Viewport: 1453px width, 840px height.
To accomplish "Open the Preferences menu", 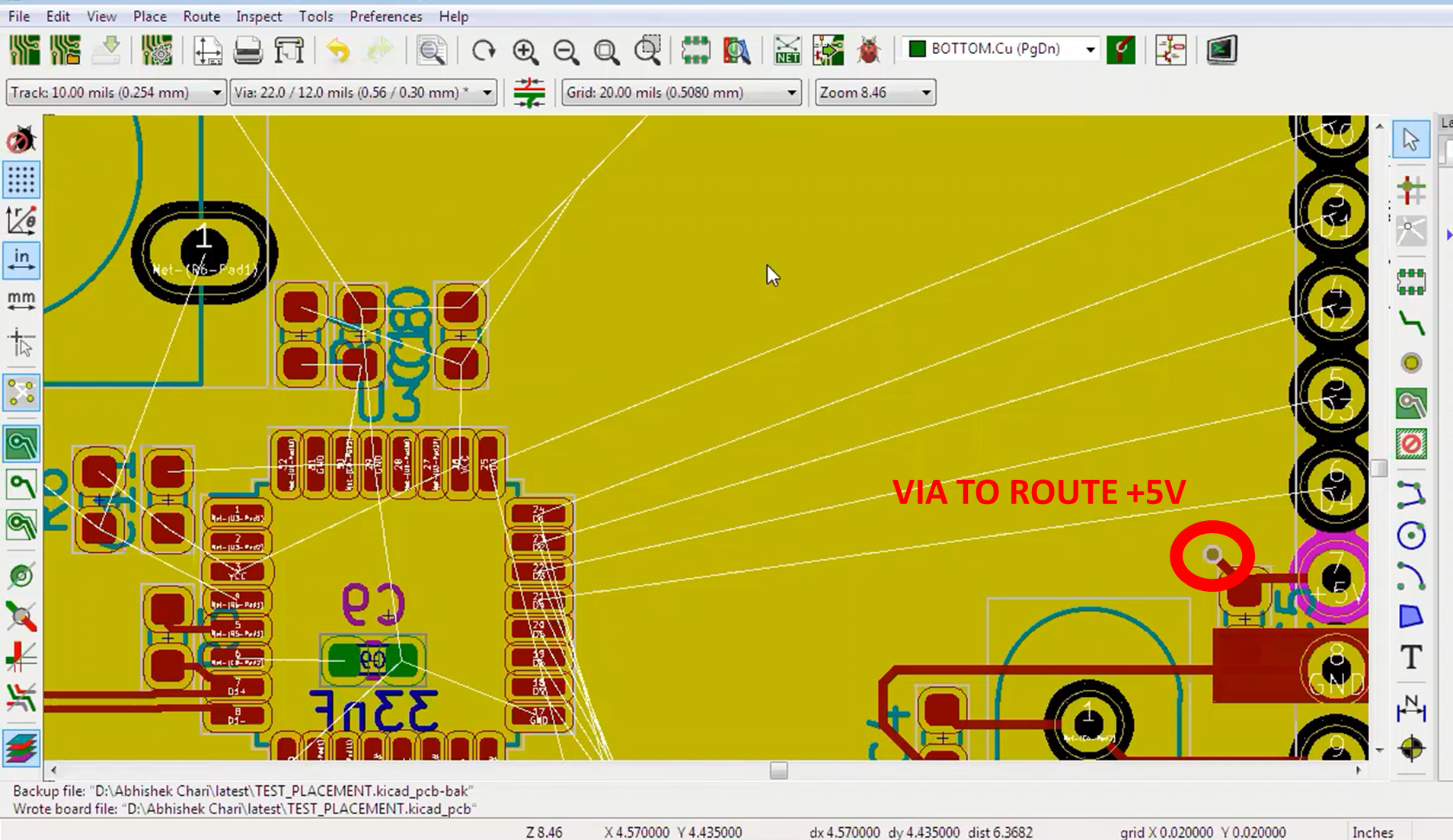I will (x=385, y=16).
